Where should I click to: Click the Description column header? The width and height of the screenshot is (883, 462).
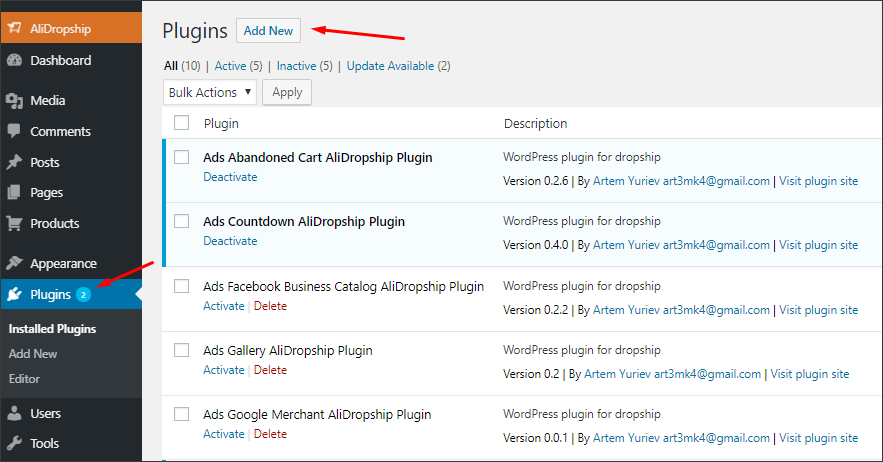coord(536,123)
